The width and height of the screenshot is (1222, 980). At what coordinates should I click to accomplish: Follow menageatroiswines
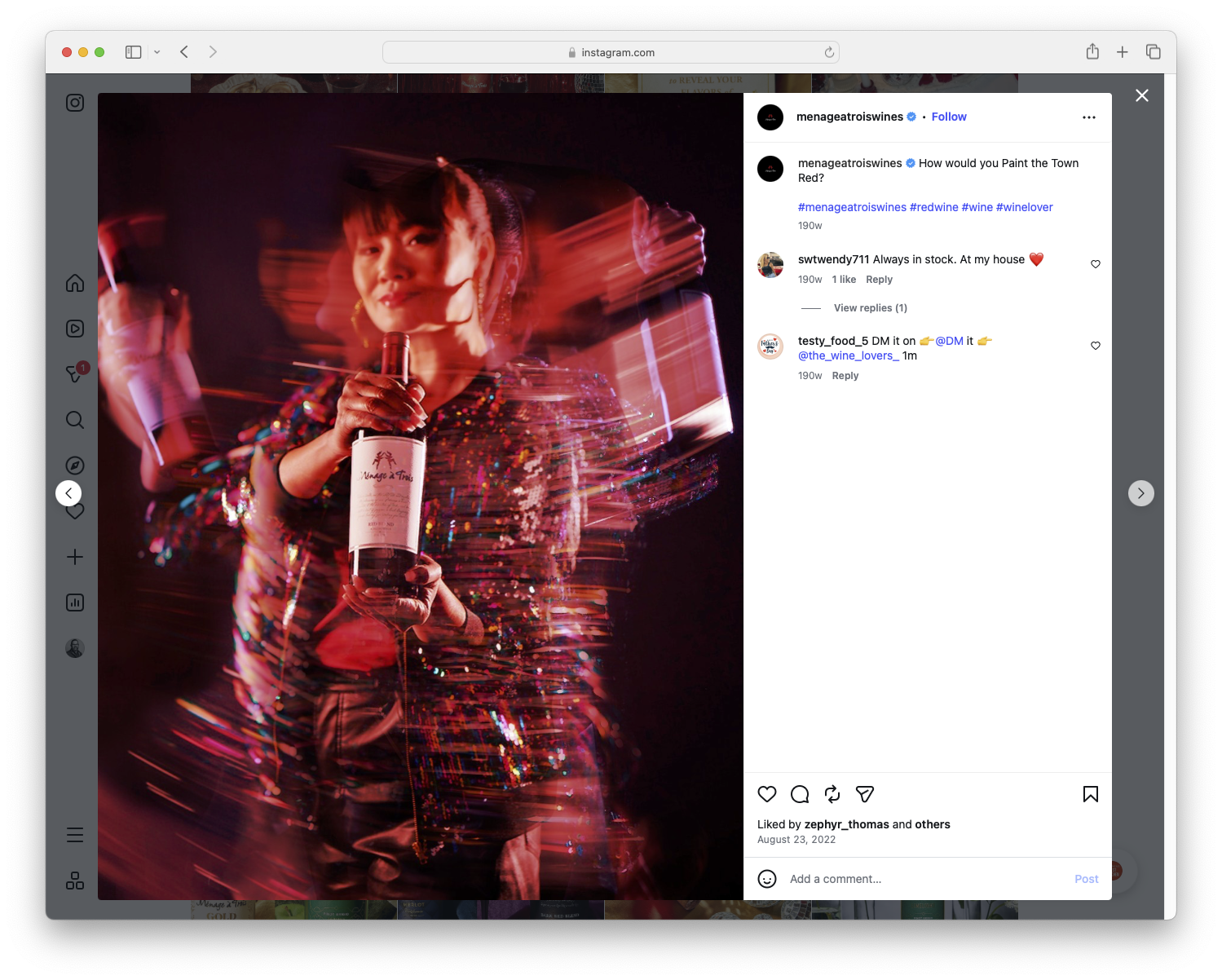click(948, 117)
